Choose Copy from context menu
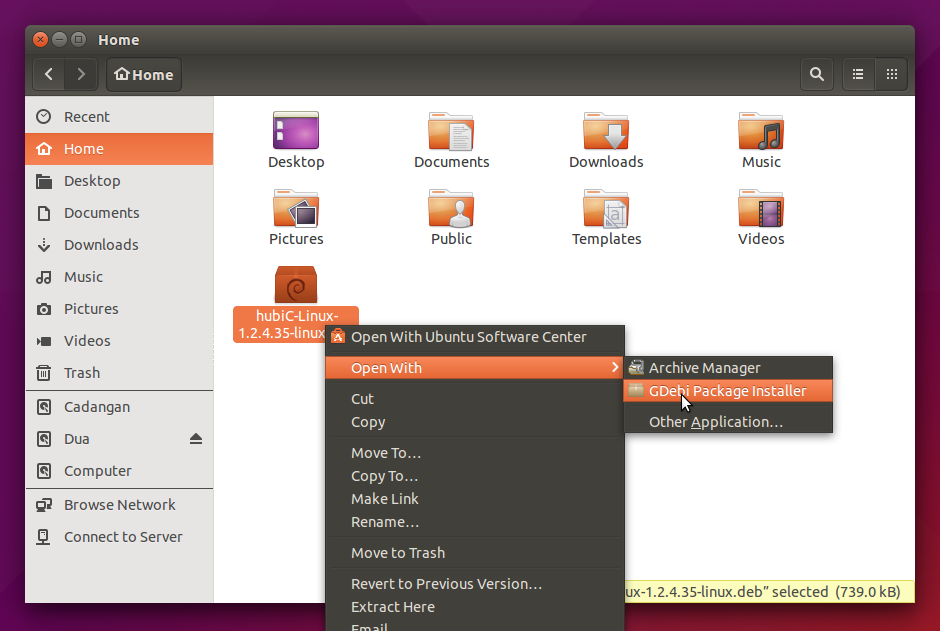Viewport: 940px width, 631px height. (475, 422)
